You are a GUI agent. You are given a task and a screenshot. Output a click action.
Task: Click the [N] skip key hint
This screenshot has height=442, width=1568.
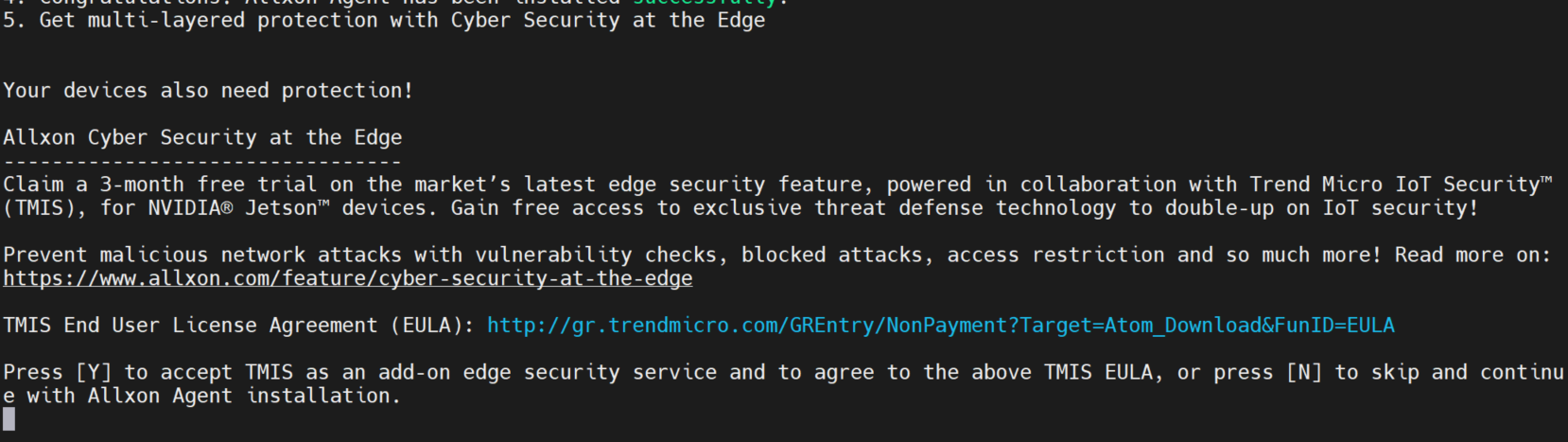(x=1304, y=373)
